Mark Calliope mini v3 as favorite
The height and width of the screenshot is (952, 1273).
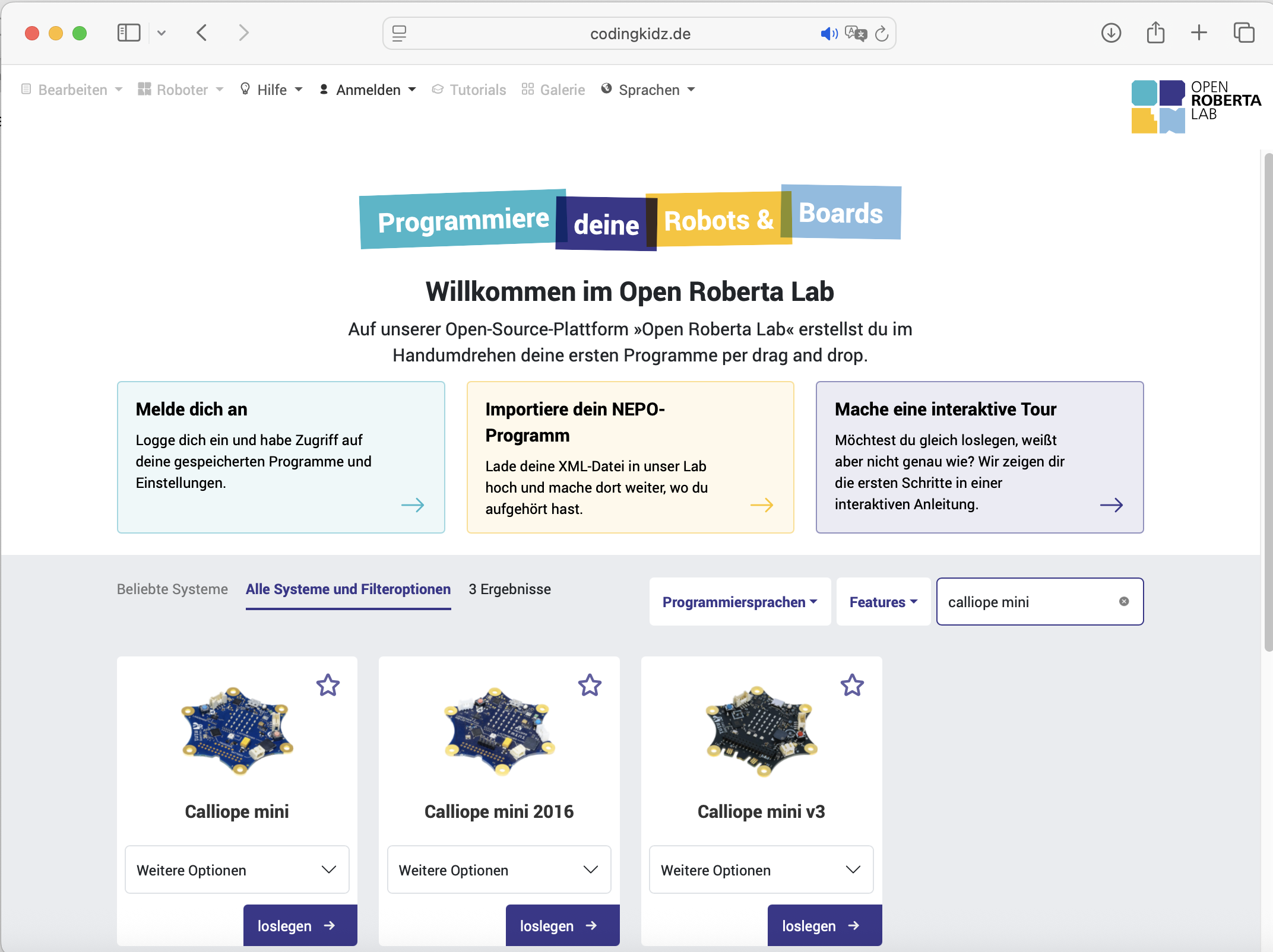coord(852,685)
